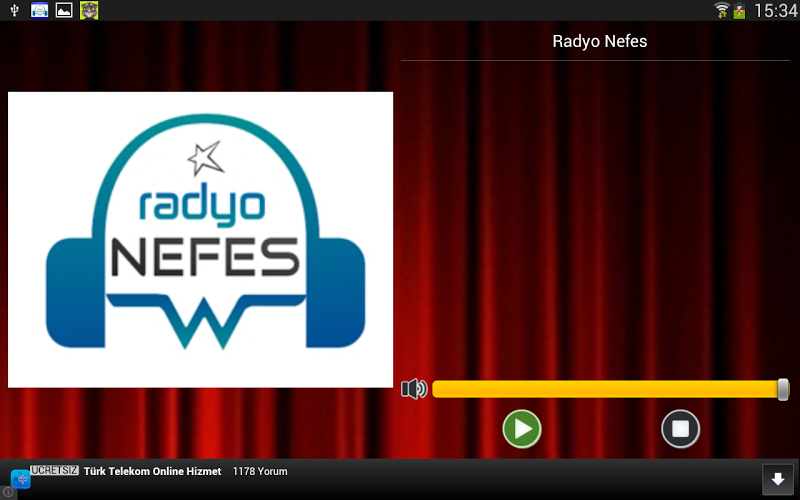Image resolution: width=800 pixels, height=500 pixels.
Task: Tap the Wi-Fi signal icon
Action: click(x=721, y=10)
